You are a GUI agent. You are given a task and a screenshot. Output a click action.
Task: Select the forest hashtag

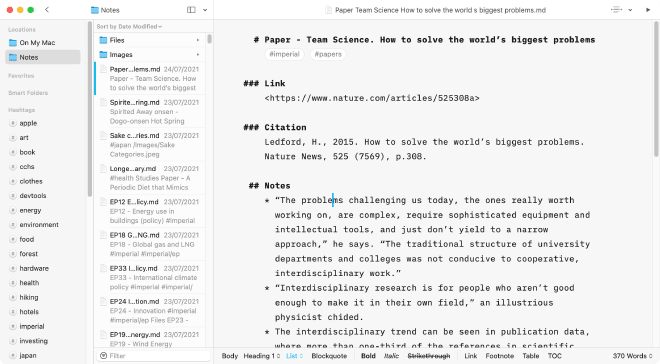click(x=29, y=254)
